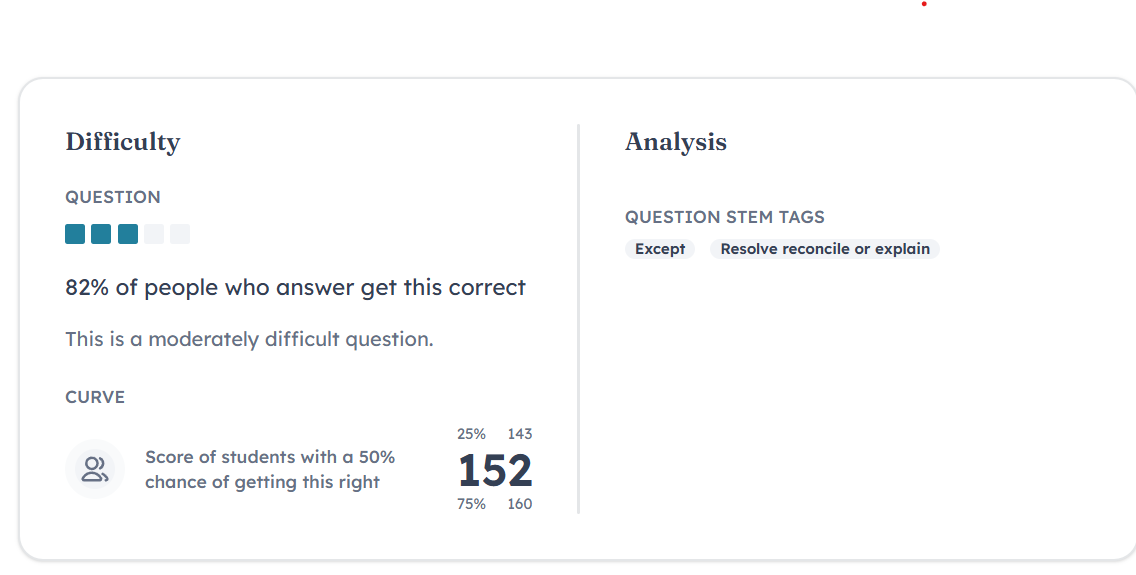Click the fifth (empty) difficulty square
The height and width of the screenshot is (575, 1136).
[x=180, y=234]
